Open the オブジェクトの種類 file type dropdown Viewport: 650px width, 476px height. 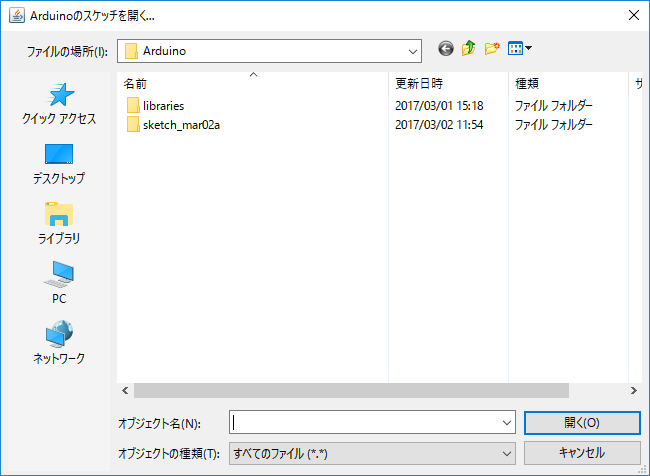tap(372, 453)
